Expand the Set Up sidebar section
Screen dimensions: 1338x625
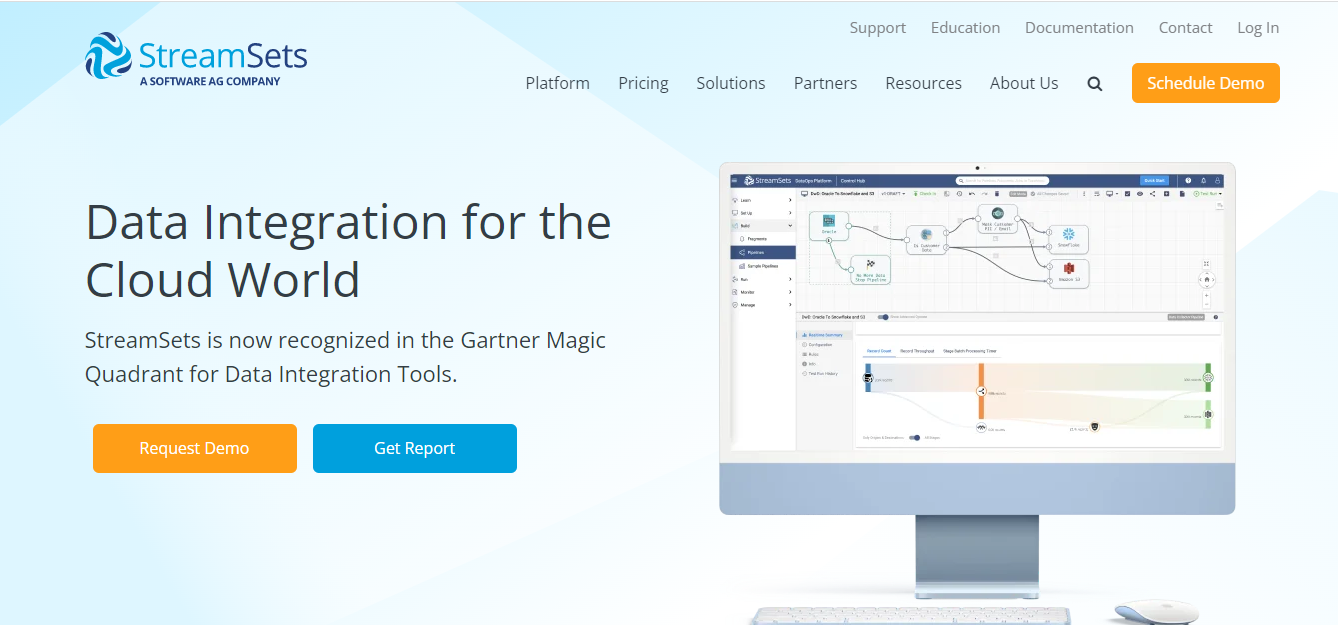pyautogui.click(x=762, y=213)
